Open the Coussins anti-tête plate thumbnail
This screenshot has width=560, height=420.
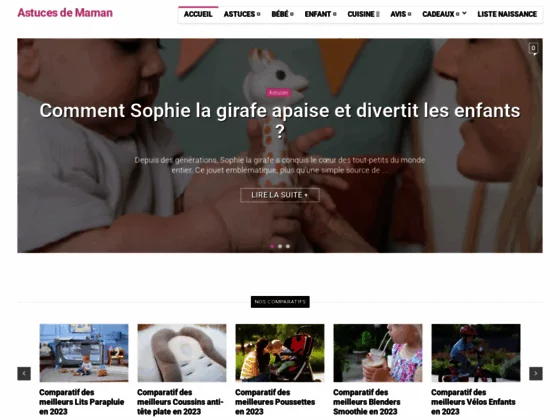(182, 353)
